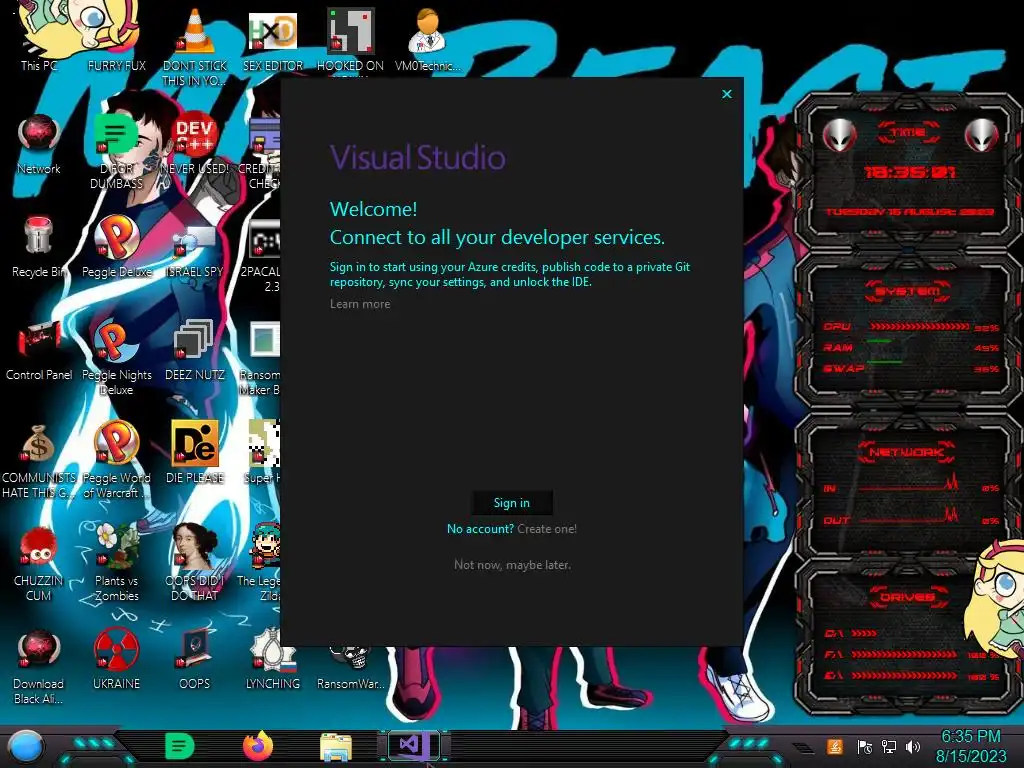Click the left alien head on the time widget
The width and height of the screenshot is (1024, 768).
click(x=839, y=136)
